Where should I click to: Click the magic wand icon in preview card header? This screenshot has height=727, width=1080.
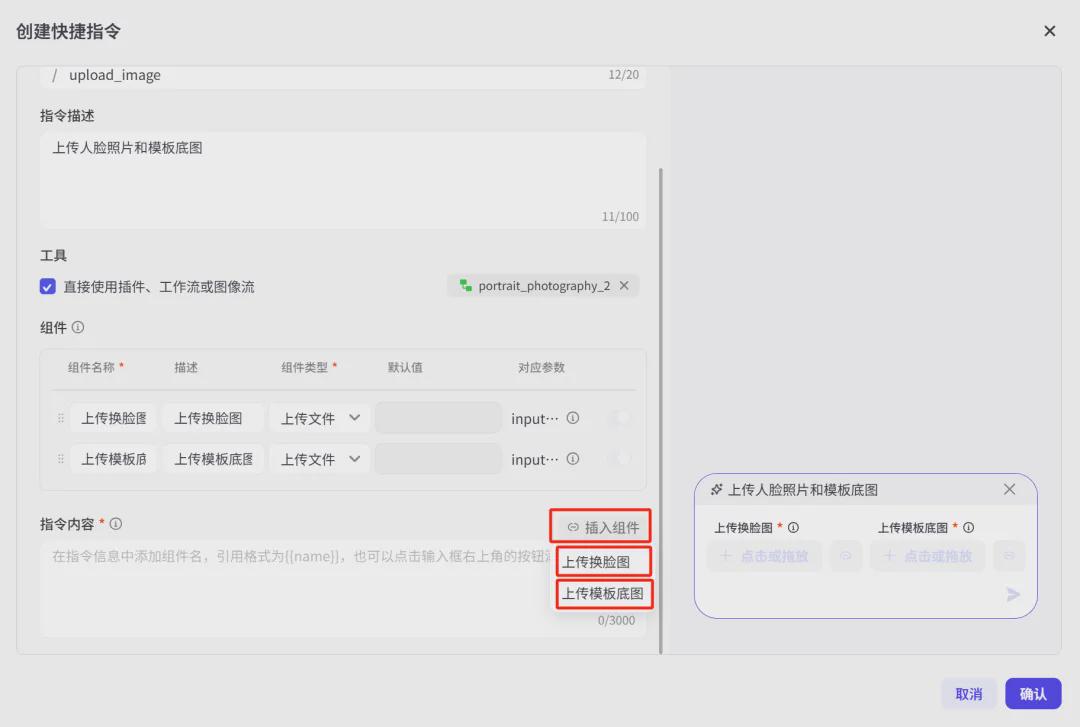point(717,489)
